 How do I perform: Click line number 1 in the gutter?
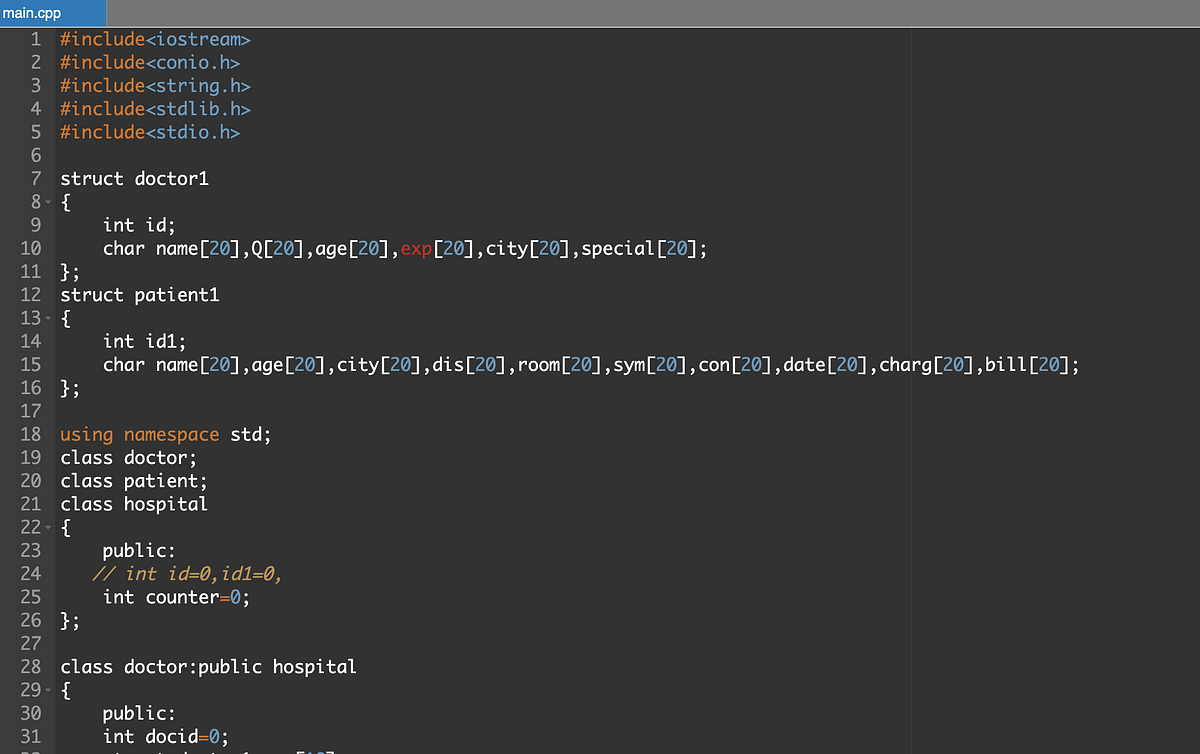pos(34,39)
